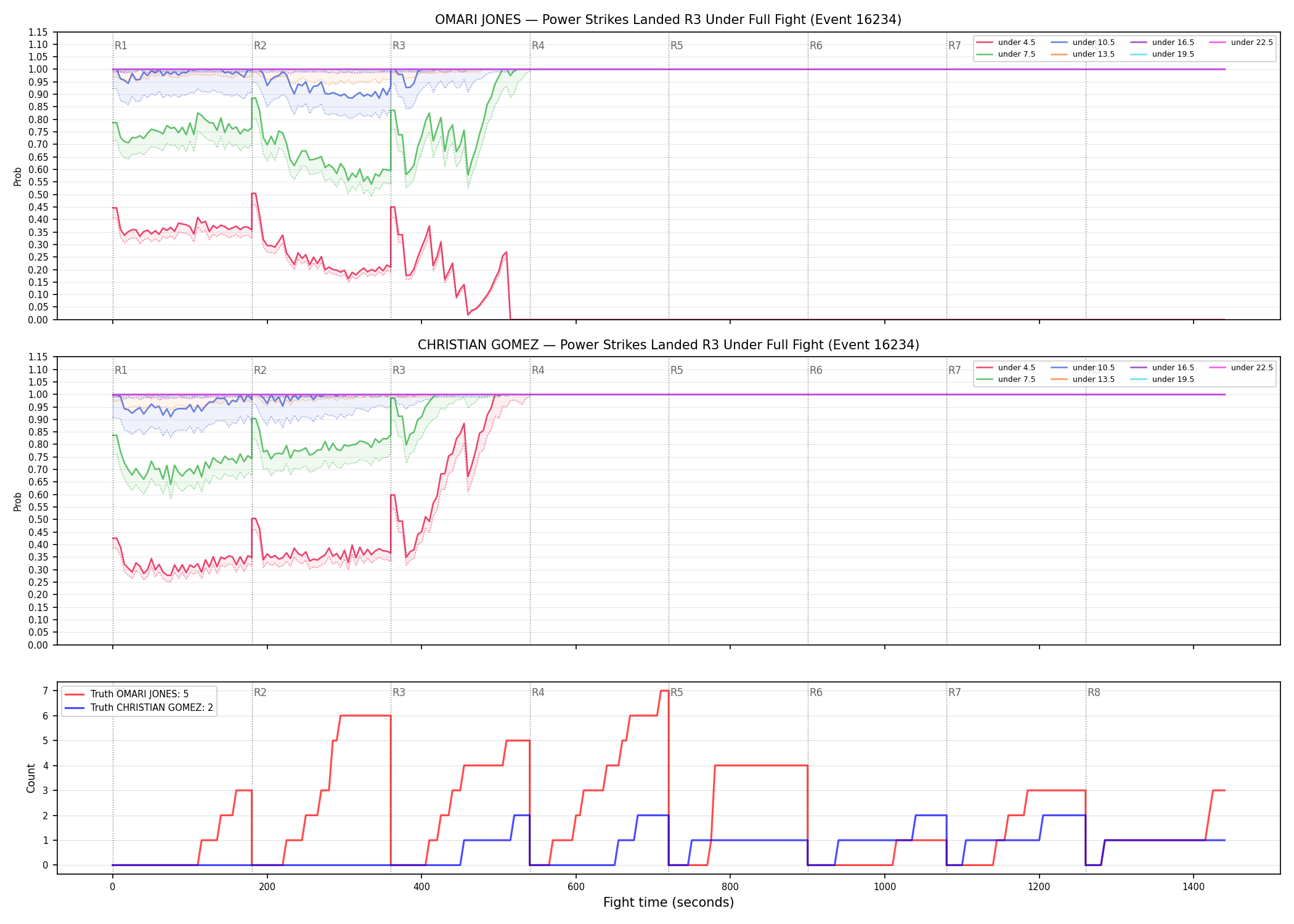1294x924 pixels.
Task: Select 'under 16.5' legend entry in CHRISTIAN GOMEZ chart
Action: click(1162, 368)
